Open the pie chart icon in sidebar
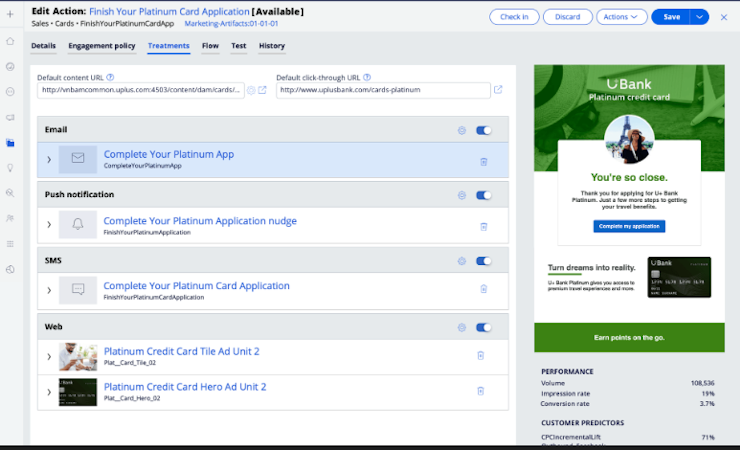 10,269
